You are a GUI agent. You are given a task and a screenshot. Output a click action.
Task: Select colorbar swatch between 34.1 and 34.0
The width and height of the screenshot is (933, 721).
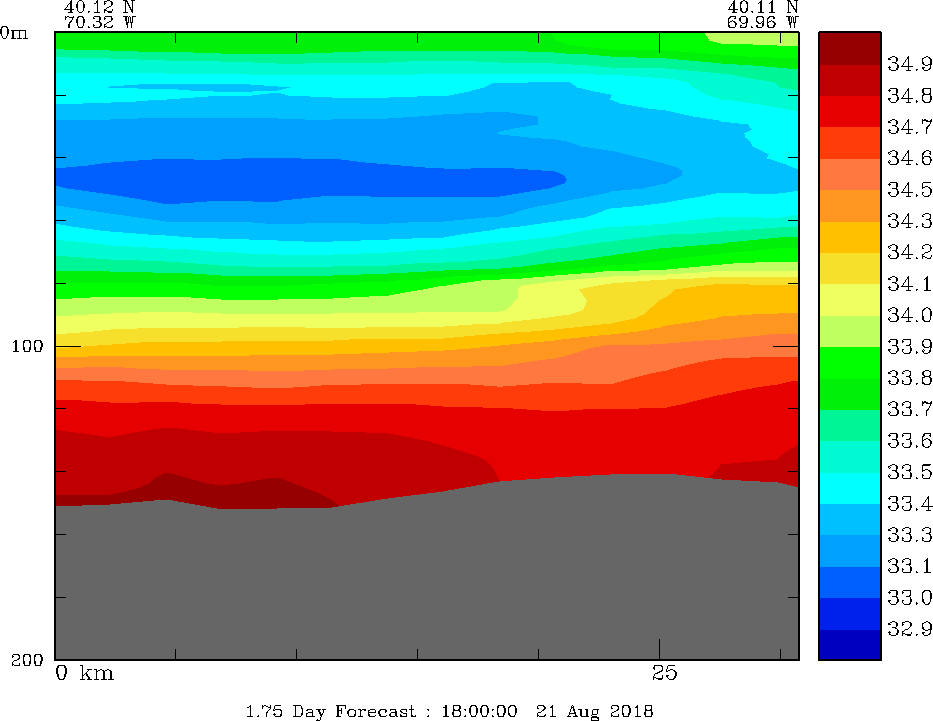pyautogui.click(x=850, y=300)
